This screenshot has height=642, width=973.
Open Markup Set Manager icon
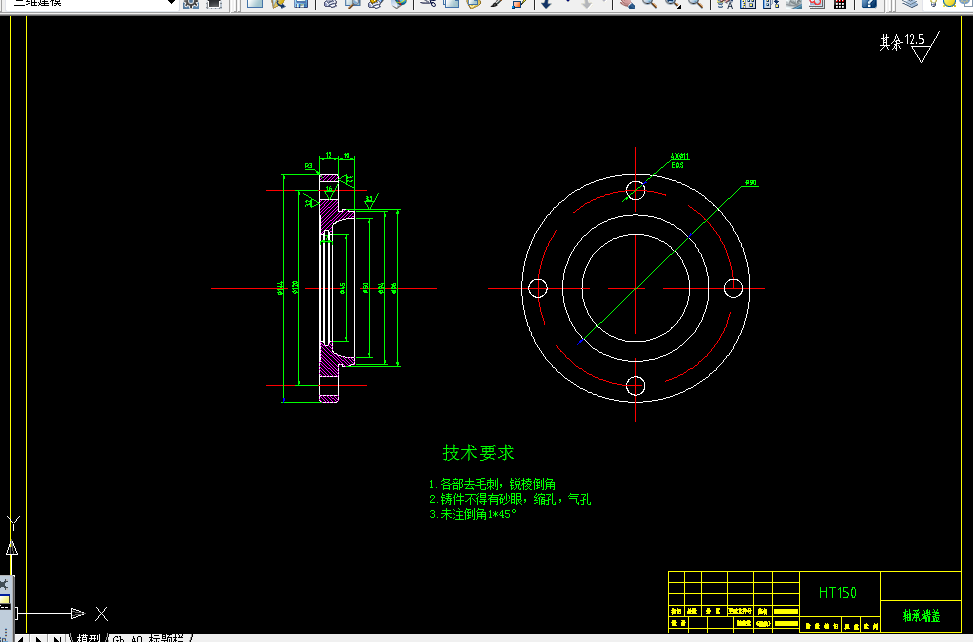click(x=817, y=3)
